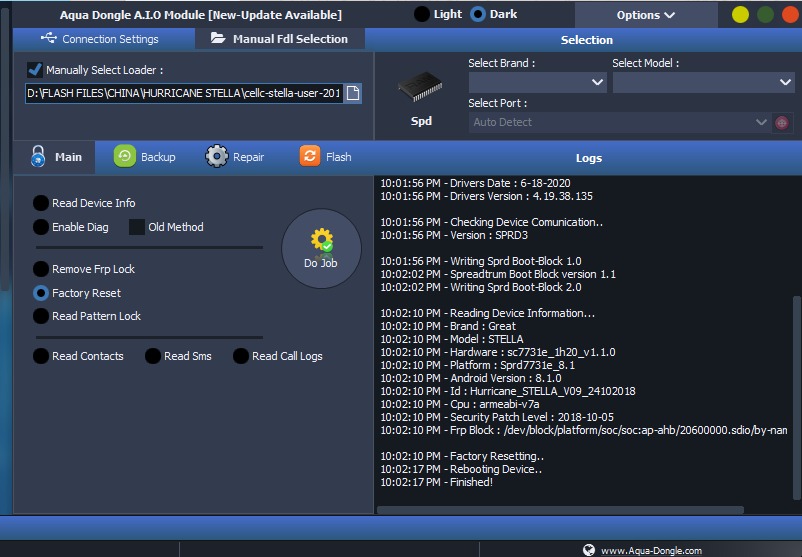Screen dimensions: 802x557
Task: Click log line 'Factory Resetting..'
Action: point(462,456)
